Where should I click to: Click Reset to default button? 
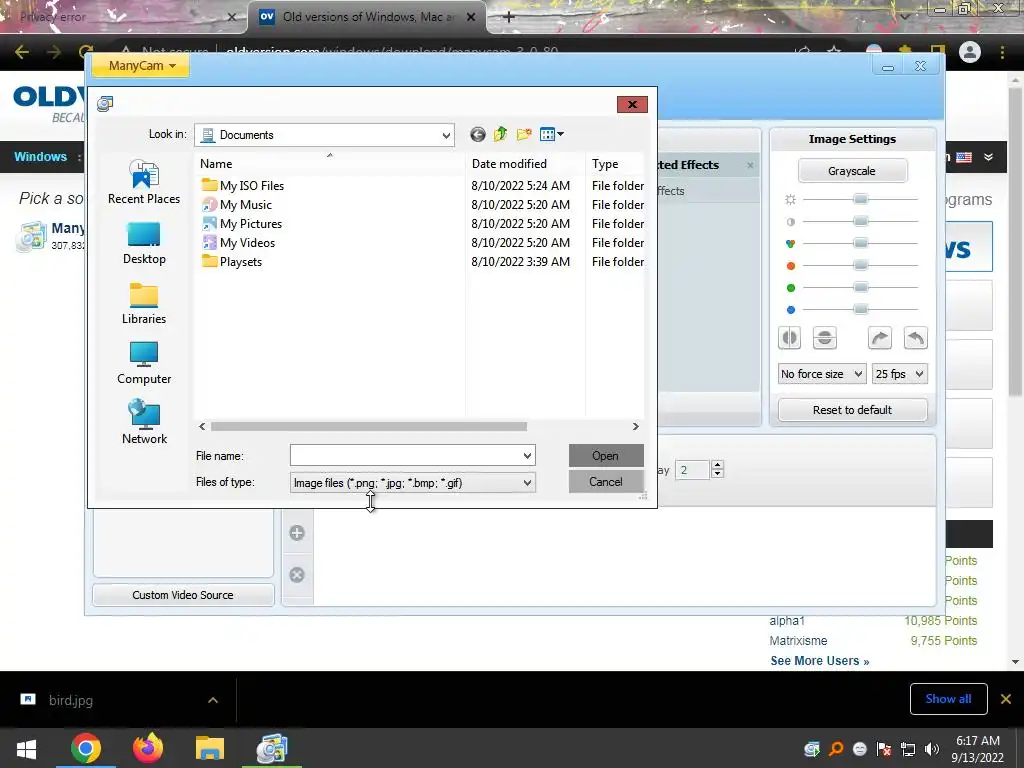coord(852,410)
